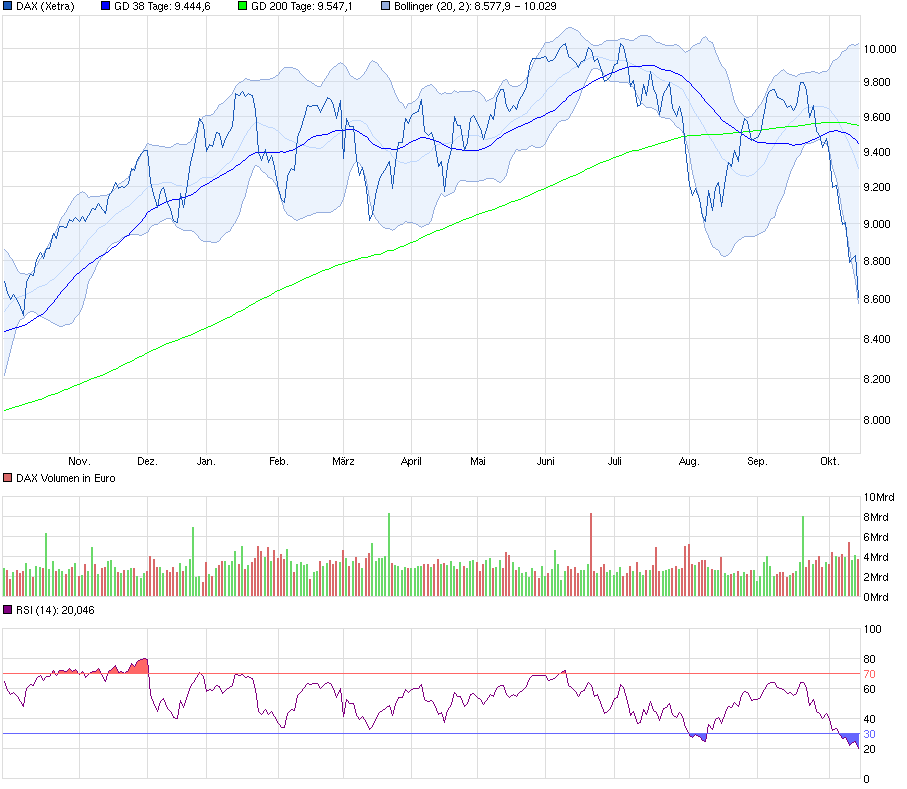Viewport: 907px width, 789px height.
Task: Click the green GD 200 Tage legend icon
Action: 245,7
